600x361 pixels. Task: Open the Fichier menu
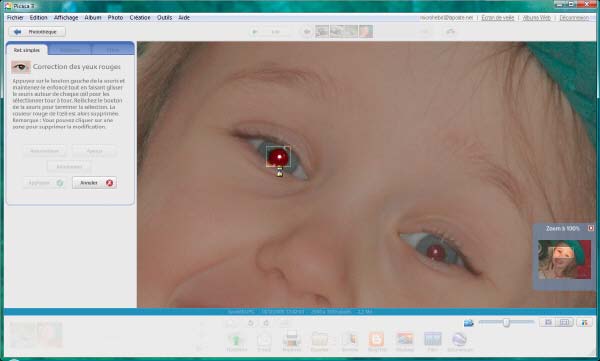pos(15,18)
